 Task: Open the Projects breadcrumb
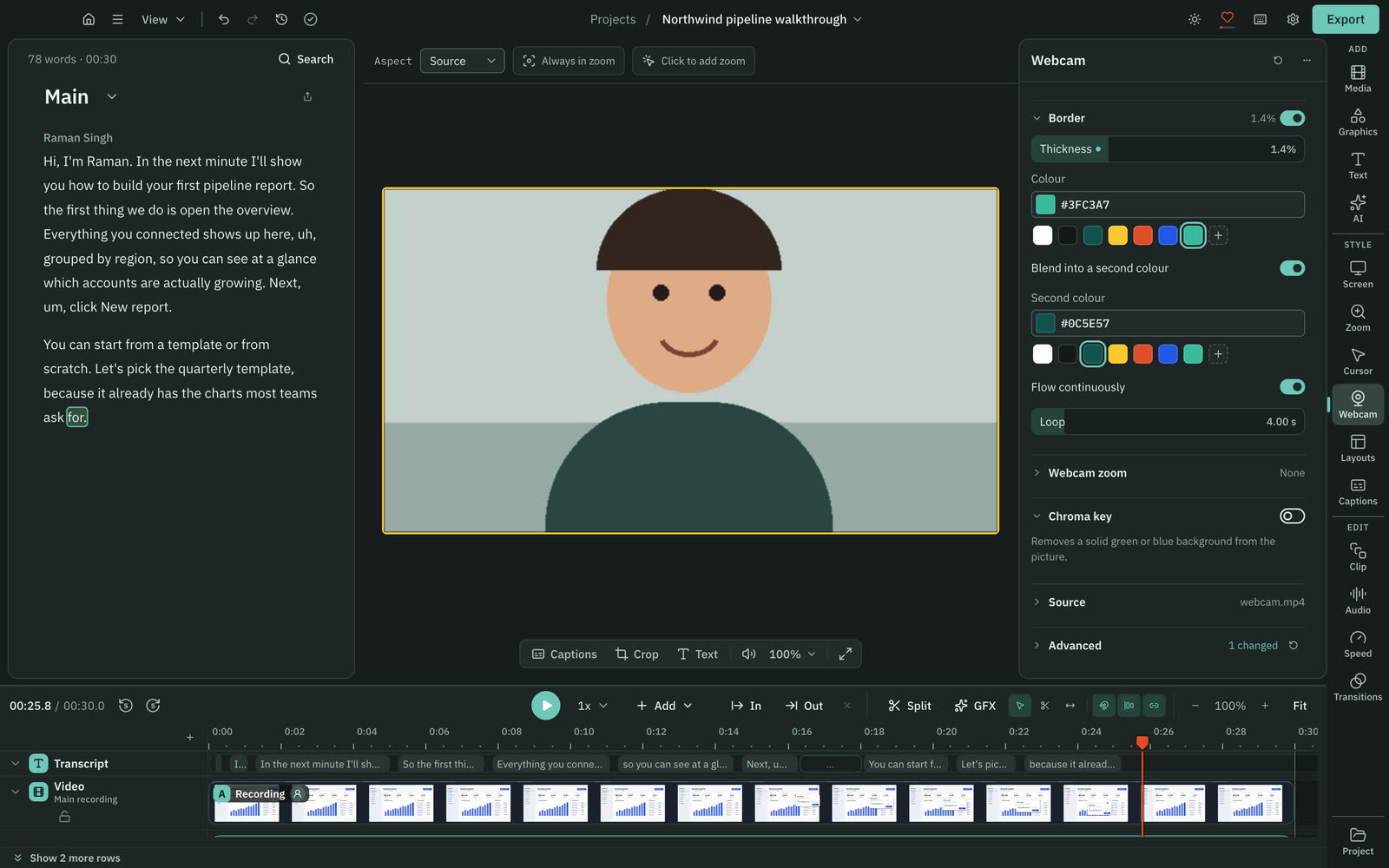613,19
